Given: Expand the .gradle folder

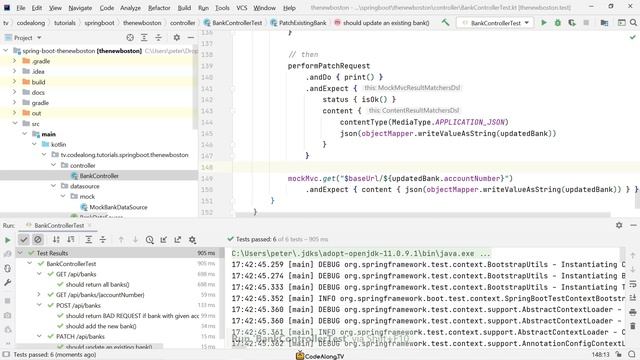Looking at the screenshot, I should (x=15, y=61).
